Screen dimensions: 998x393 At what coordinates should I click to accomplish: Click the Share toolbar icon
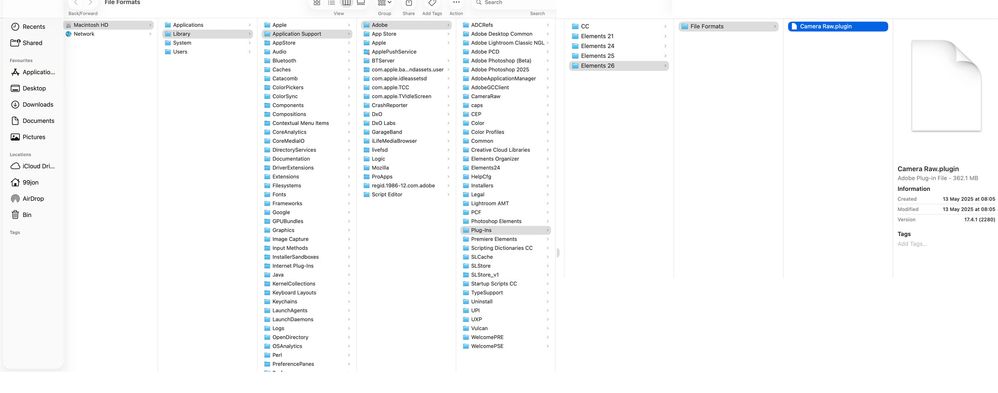(x=409, y=3)
